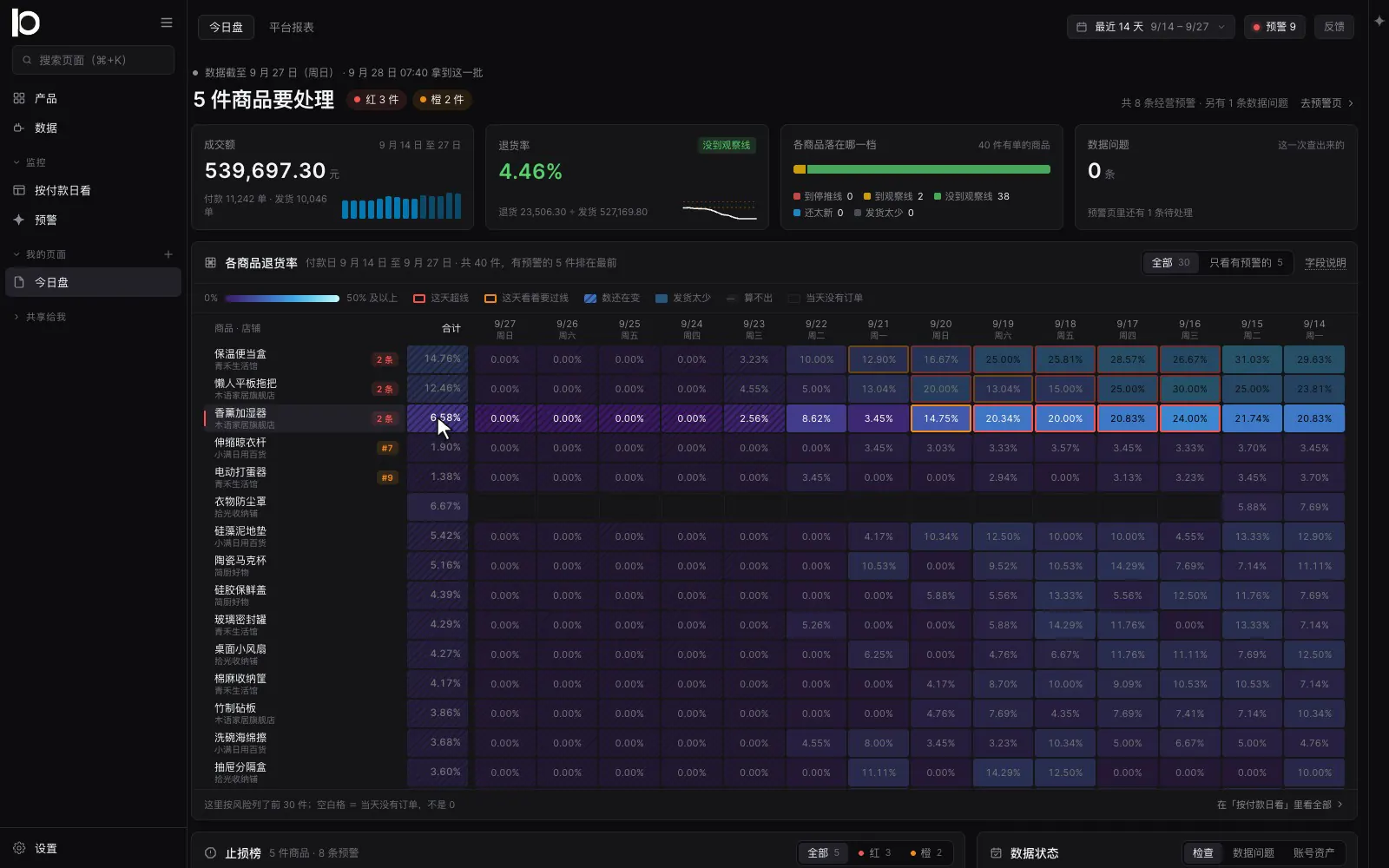Click the 9/27 周日 column header

(x=505, y=329)
